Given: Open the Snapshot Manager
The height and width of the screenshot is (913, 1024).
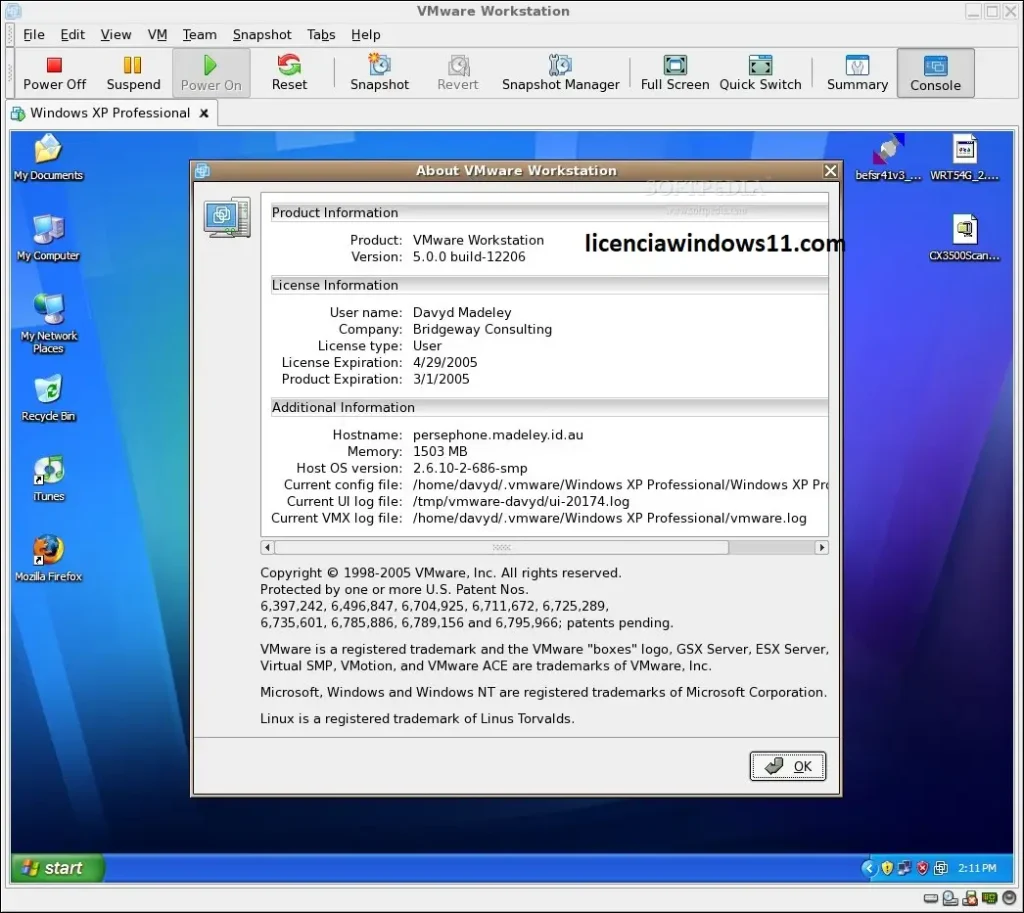Looking at the screenshot, I should 560,73.
